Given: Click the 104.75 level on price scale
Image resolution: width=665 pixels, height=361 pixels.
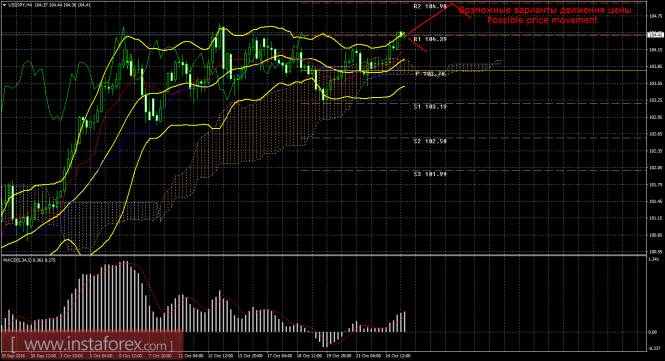Looking at the screenshot, I should [x=655, y=16].
